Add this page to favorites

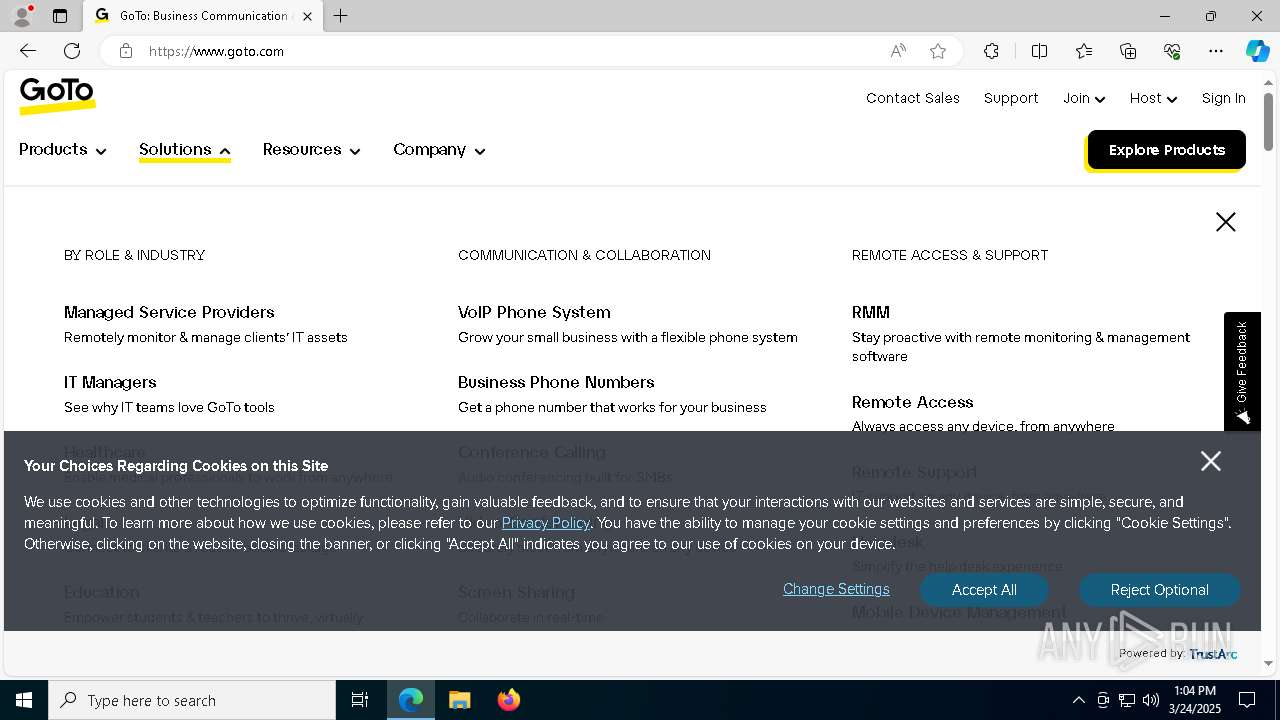(x=938, y=51)
